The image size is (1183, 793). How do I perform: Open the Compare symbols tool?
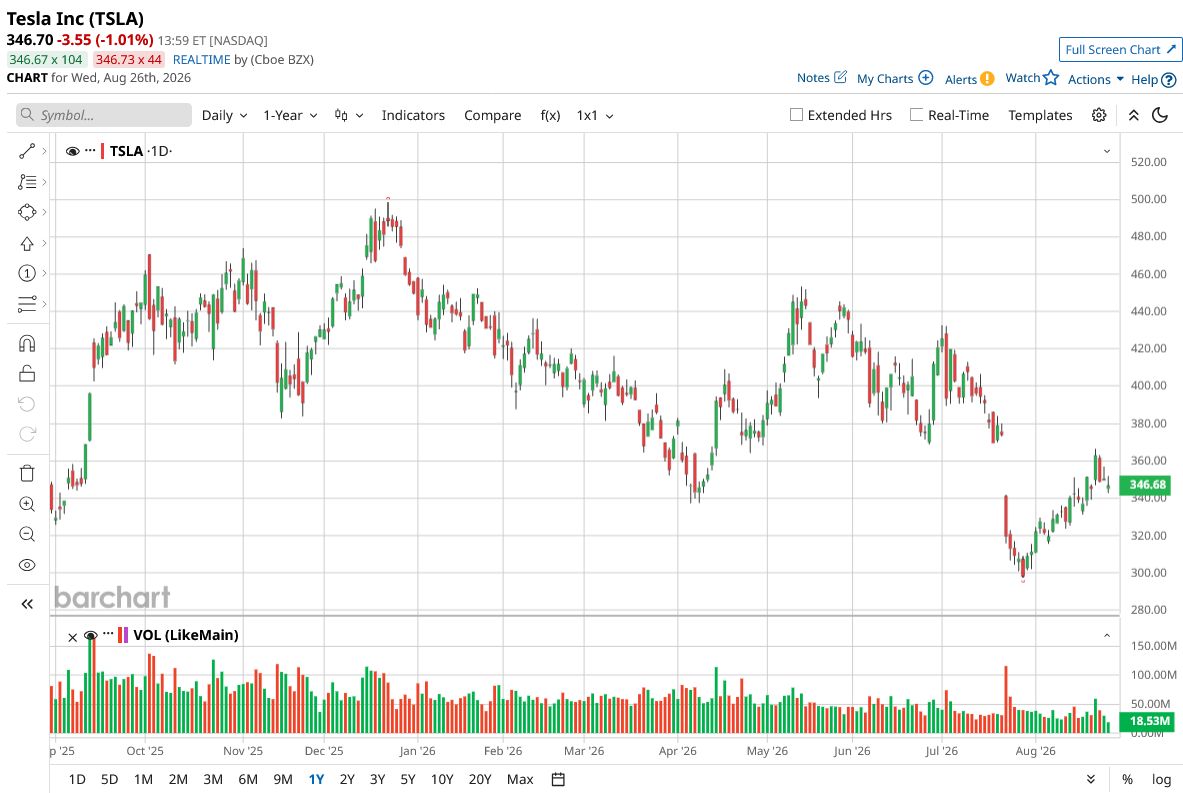click(x=493, y=115)
